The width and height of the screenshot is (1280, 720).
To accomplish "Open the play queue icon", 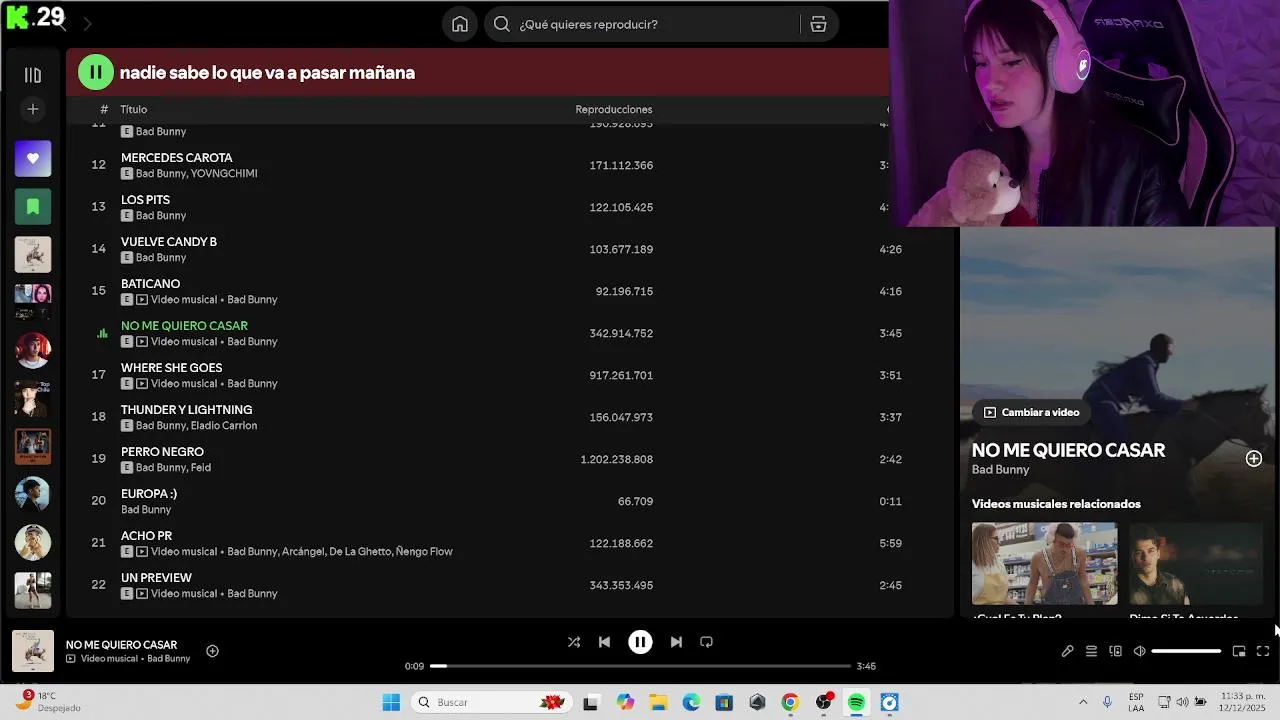I will point(1091,651).
